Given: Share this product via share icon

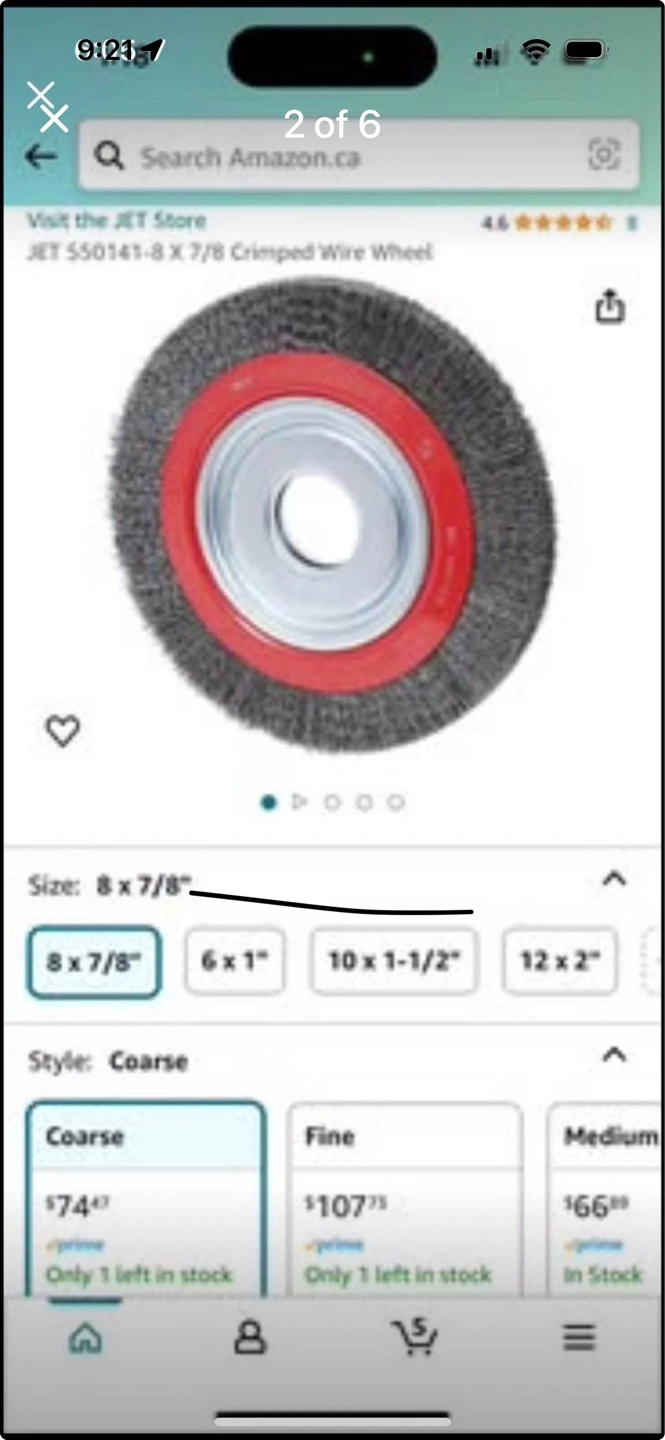Looking at the screenshot, I should [610, 306].
